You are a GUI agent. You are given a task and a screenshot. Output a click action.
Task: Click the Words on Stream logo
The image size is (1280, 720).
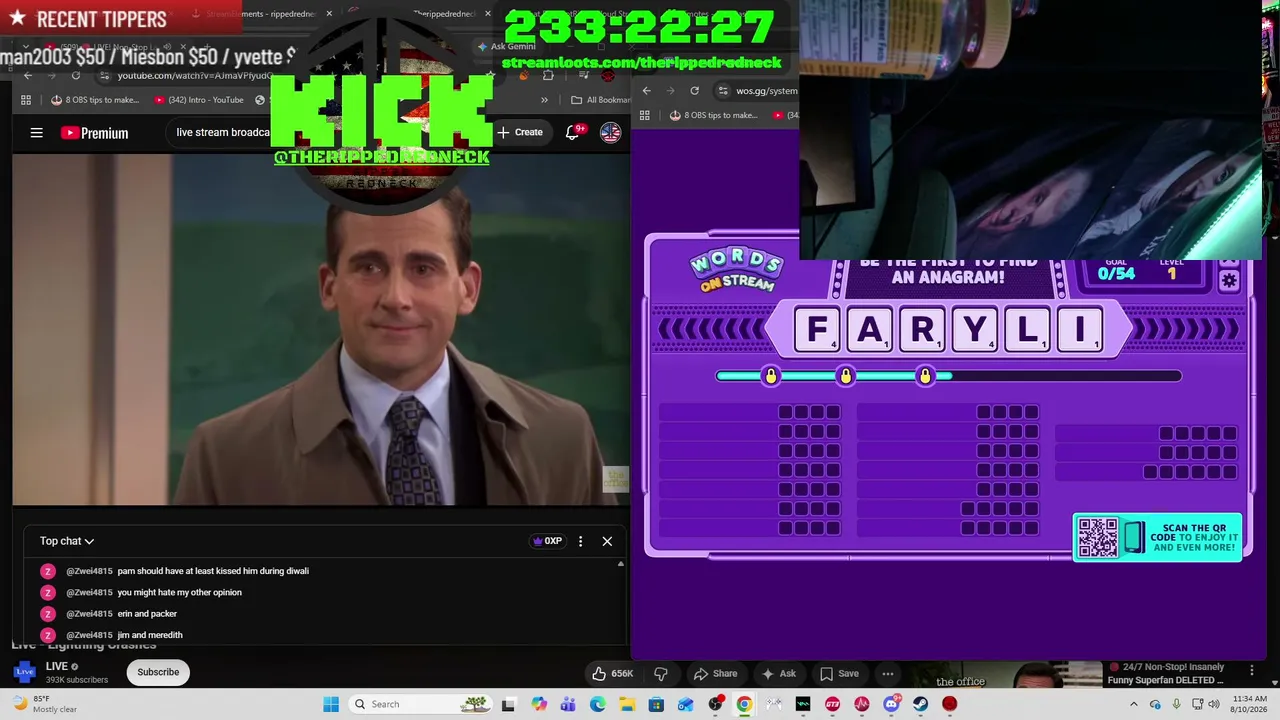(736, 270)
